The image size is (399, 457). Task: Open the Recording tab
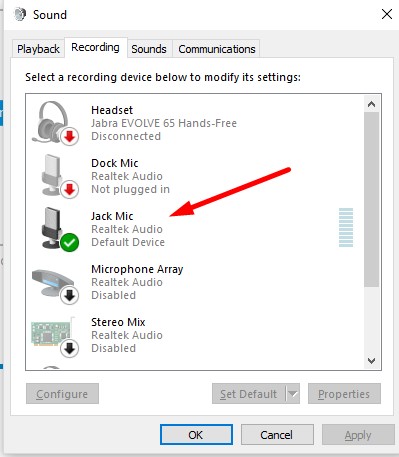click(x=95, y=48)
